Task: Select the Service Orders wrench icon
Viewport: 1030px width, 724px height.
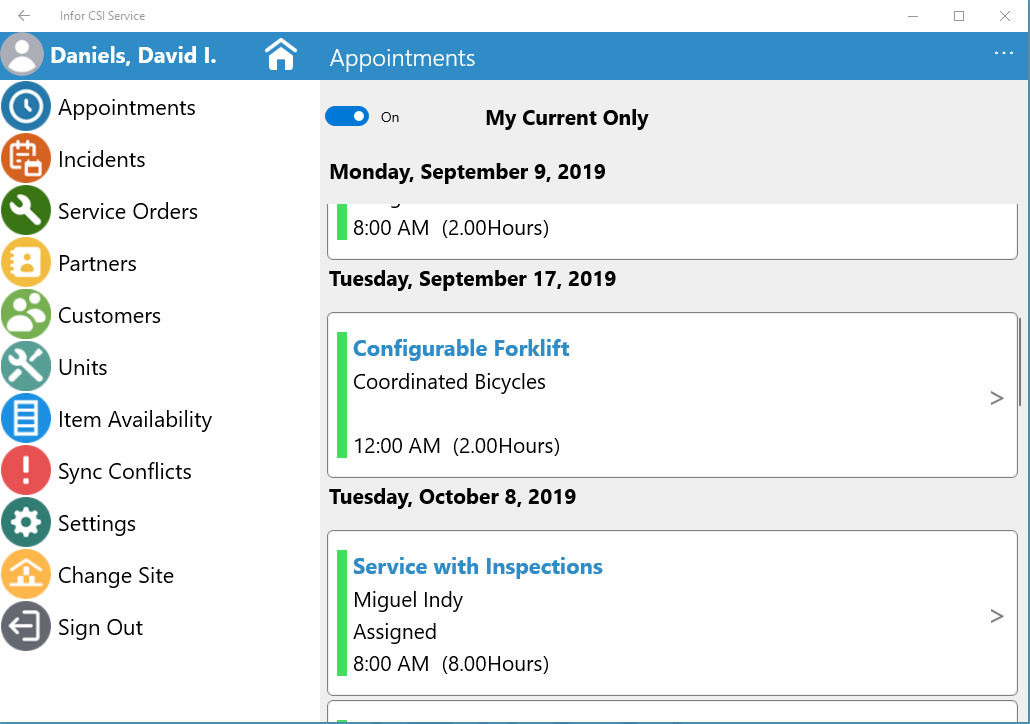Action: [x=26, y=211]
